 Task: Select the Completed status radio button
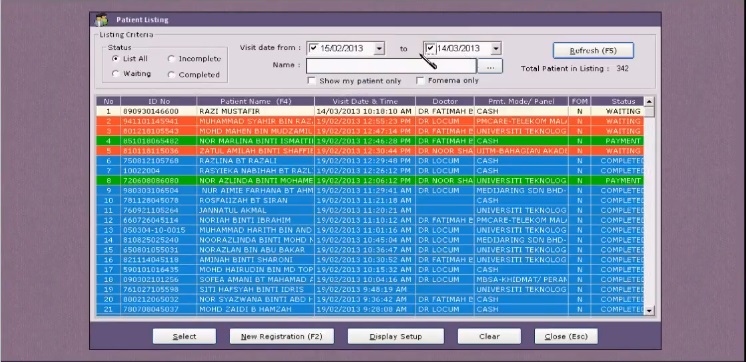tap(171, 75)
